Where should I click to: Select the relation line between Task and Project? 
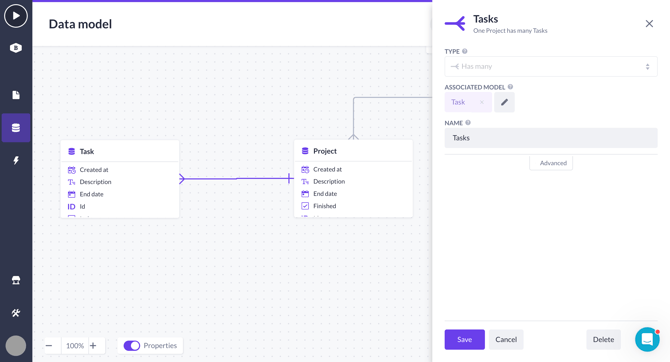tap(236, 178)
